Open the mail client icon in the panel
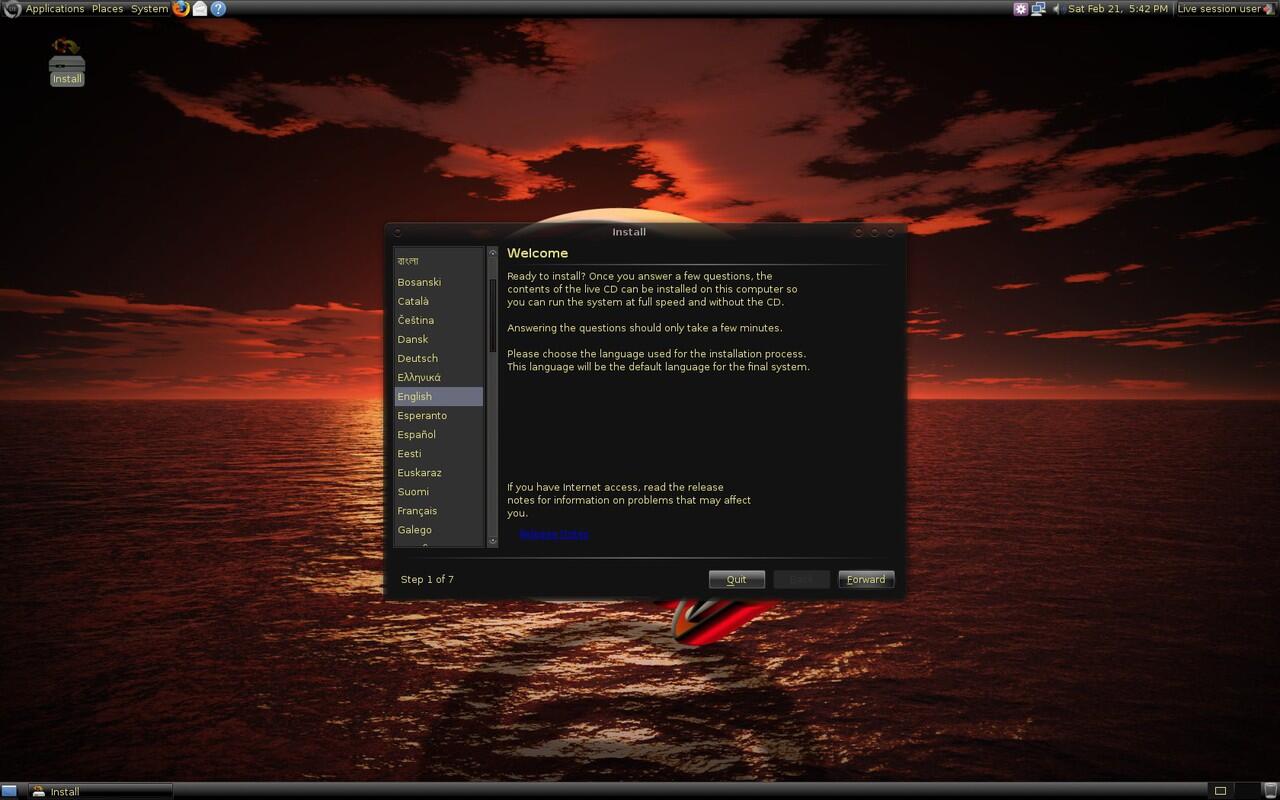The image size is (1280, 800). [x=199, y=8]
